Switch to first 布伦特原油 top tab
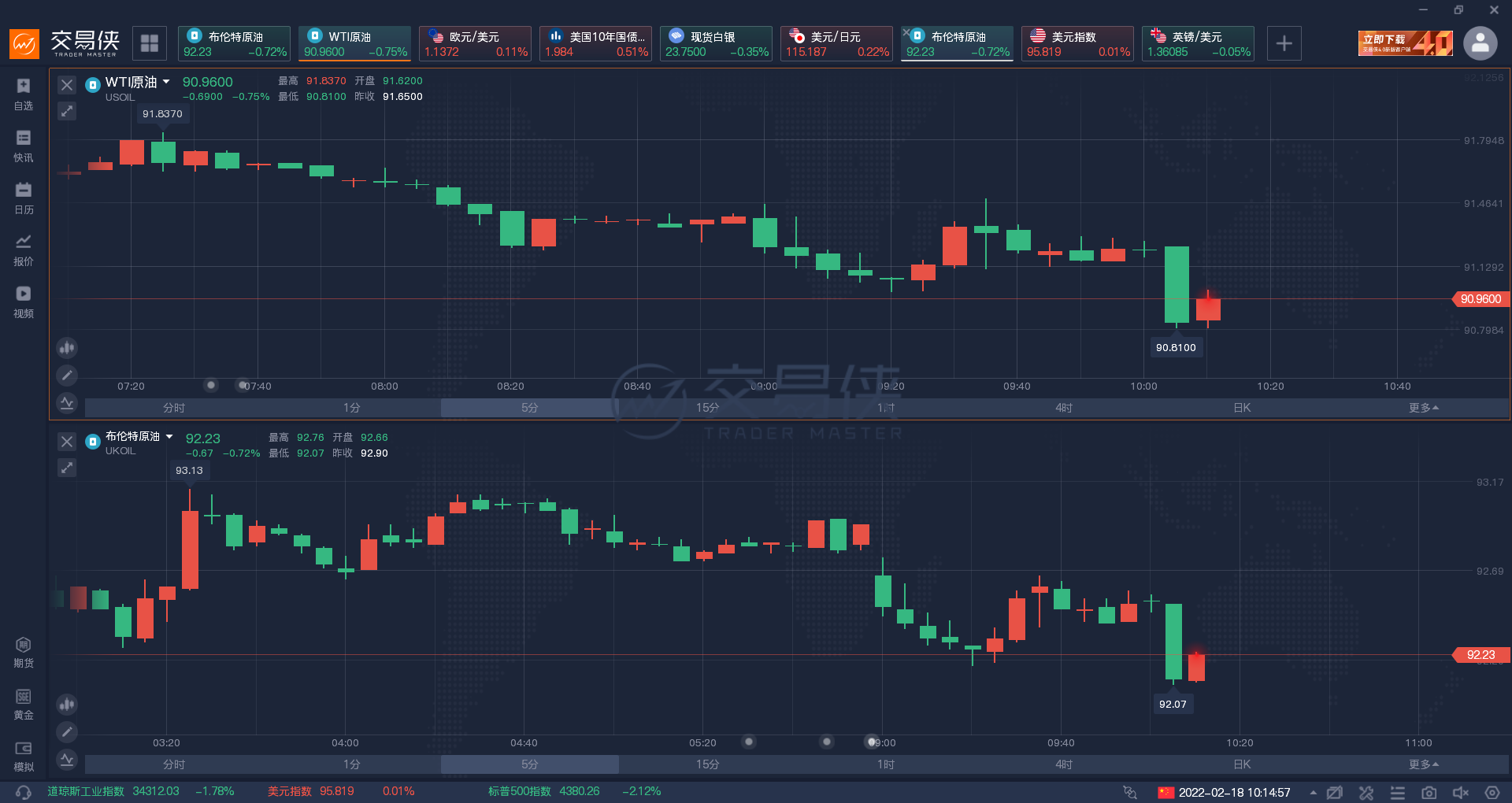This screenshot has height=803, width=1512. coord(234,43)
